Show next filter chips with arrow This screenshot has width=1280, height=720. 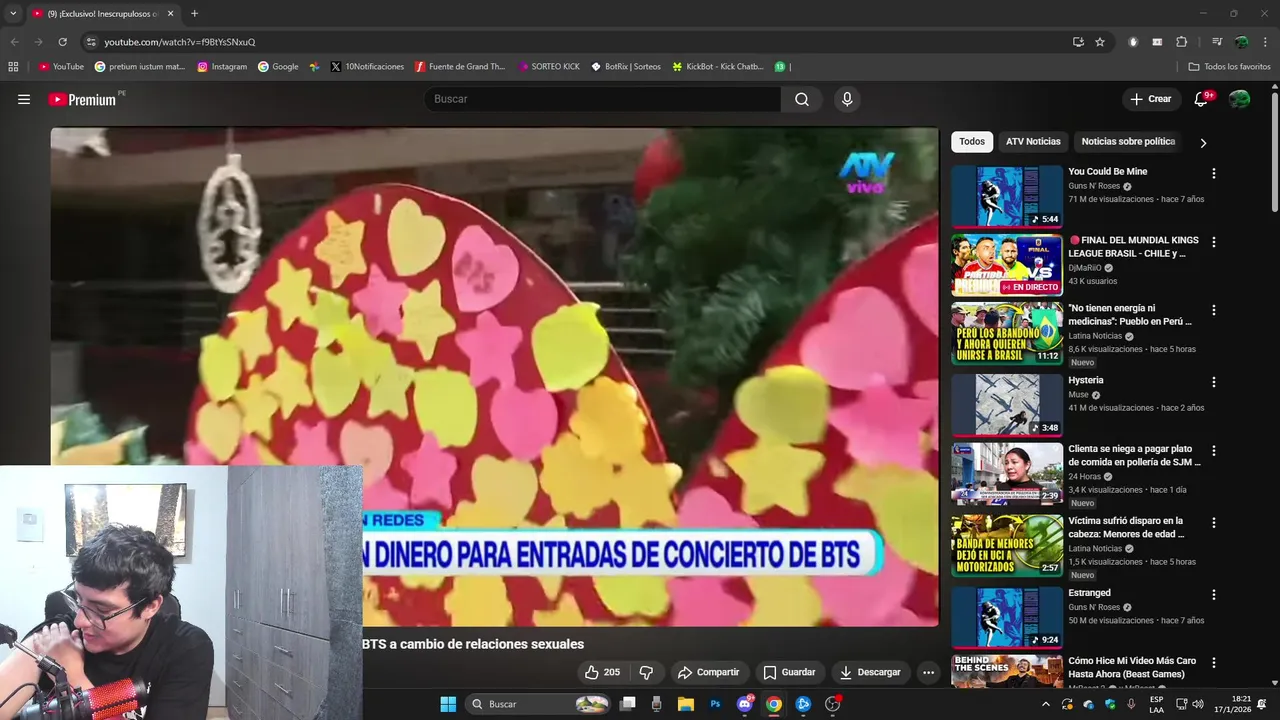point(1203,143)
